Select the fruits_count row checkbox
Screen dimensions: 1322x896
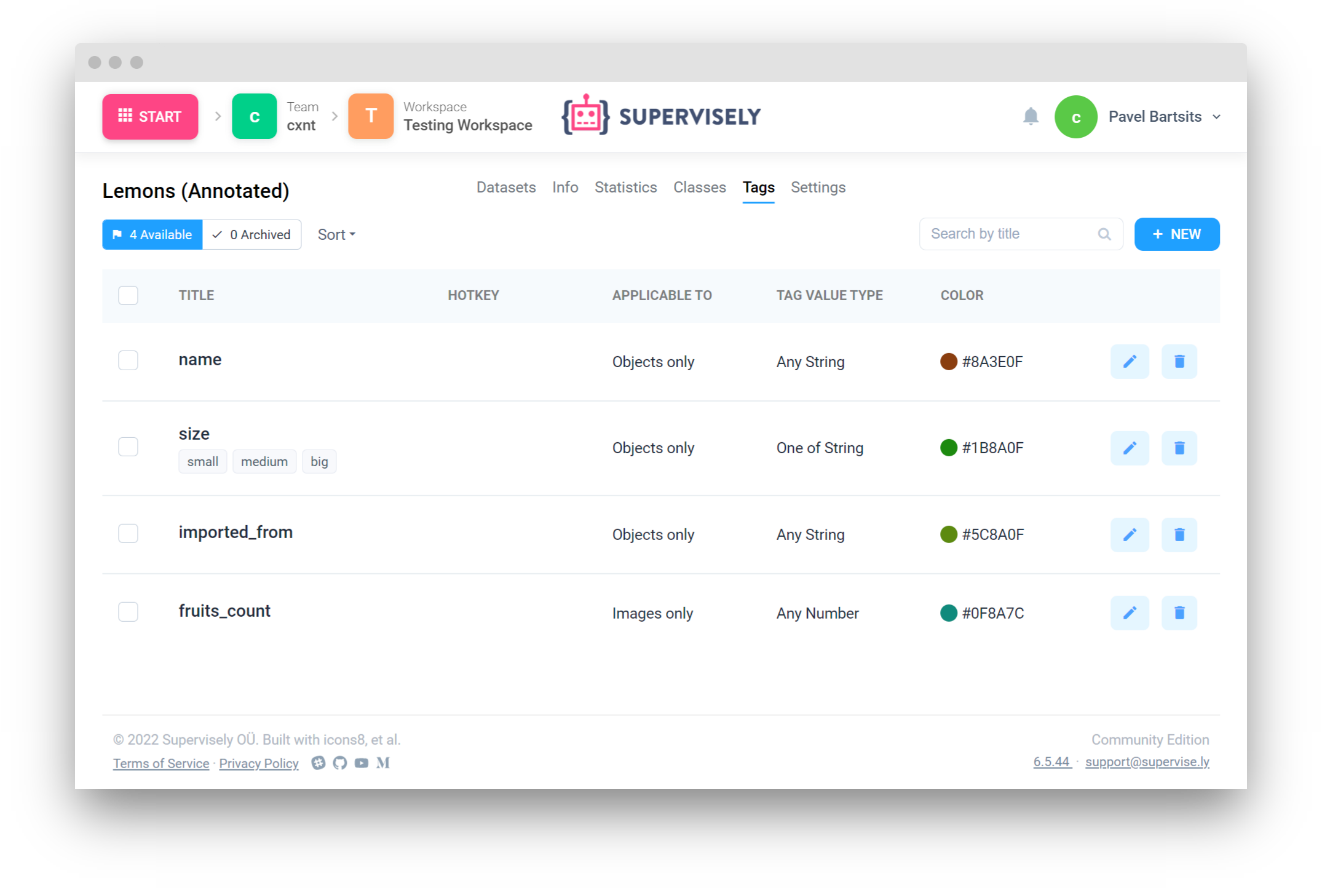pos(129,612)
